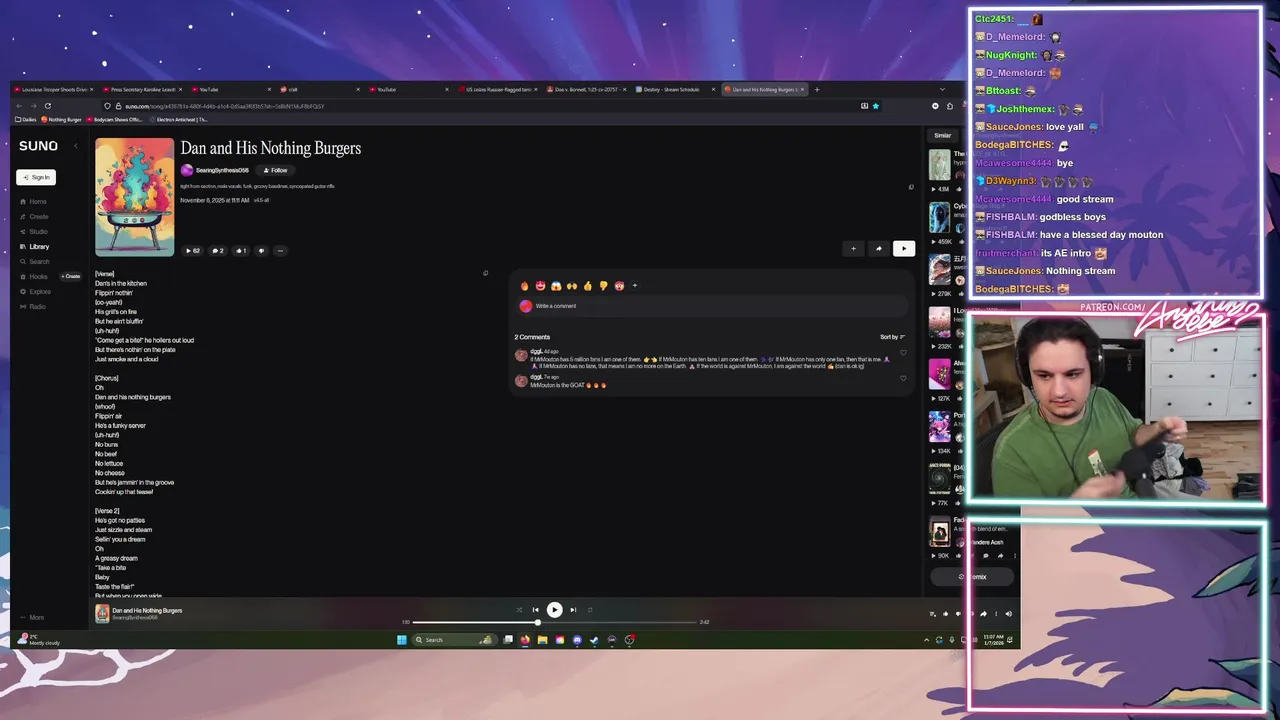Open Hooks in the Suno sidebar
Screen dimensions: 1280x720
pos(34,276)
